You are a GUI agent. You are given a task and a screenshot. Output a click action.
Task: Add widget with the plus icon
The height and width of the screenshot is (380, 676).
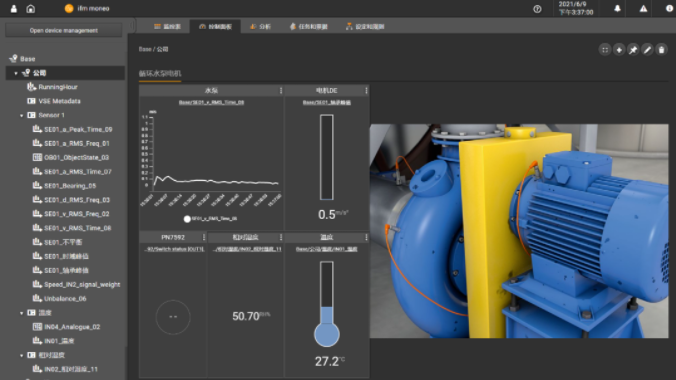click(x=619, y=50)
